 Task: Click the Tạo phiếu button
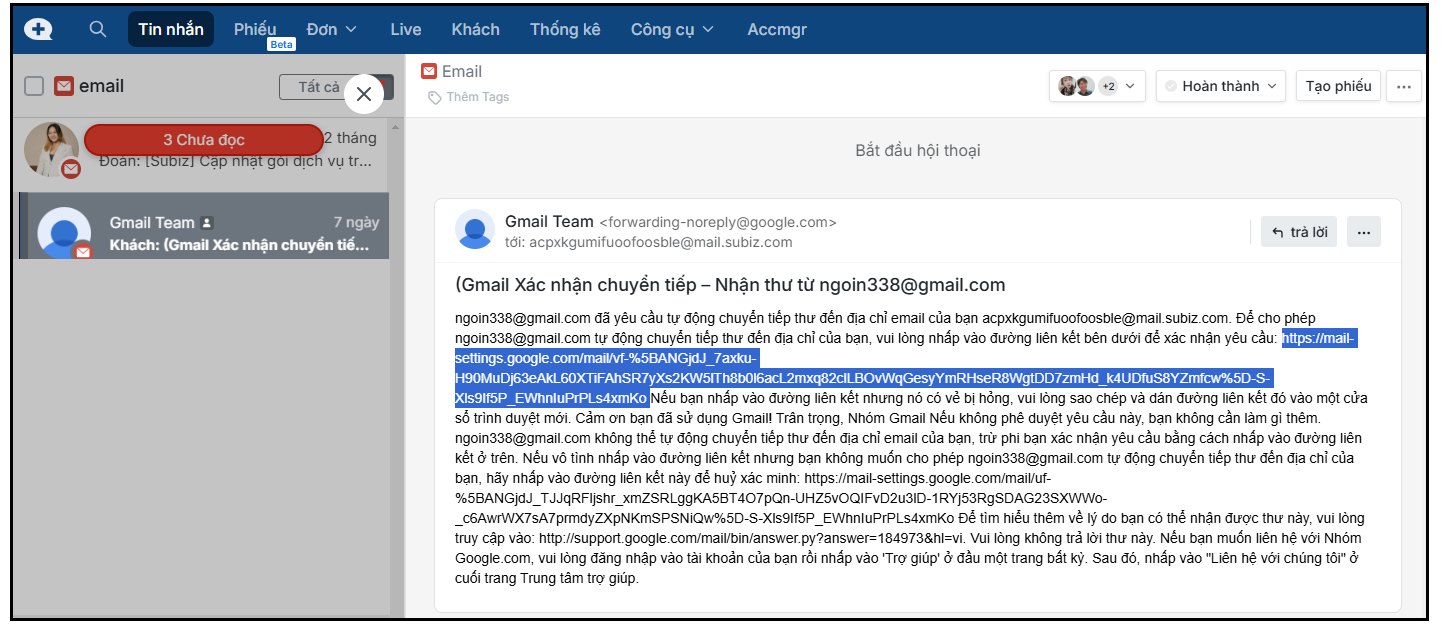click(1338, 86)
